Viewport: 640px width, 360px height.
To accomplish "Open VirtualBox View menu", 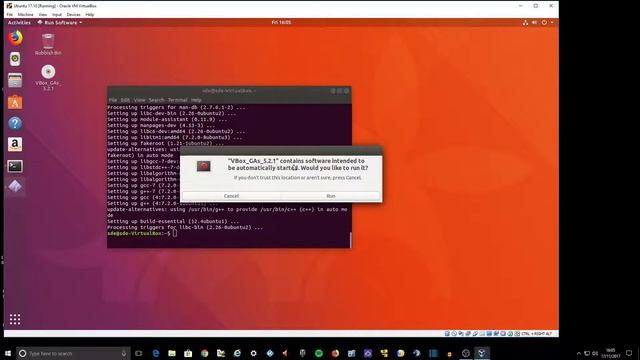I will pos(42,15).
